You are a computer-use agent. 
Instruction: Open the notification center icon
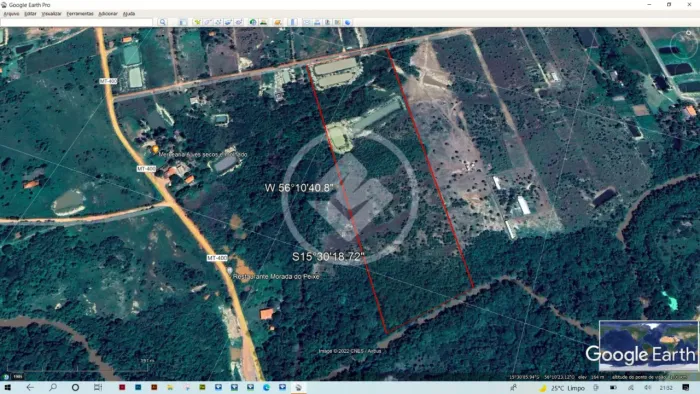[686, 388]
